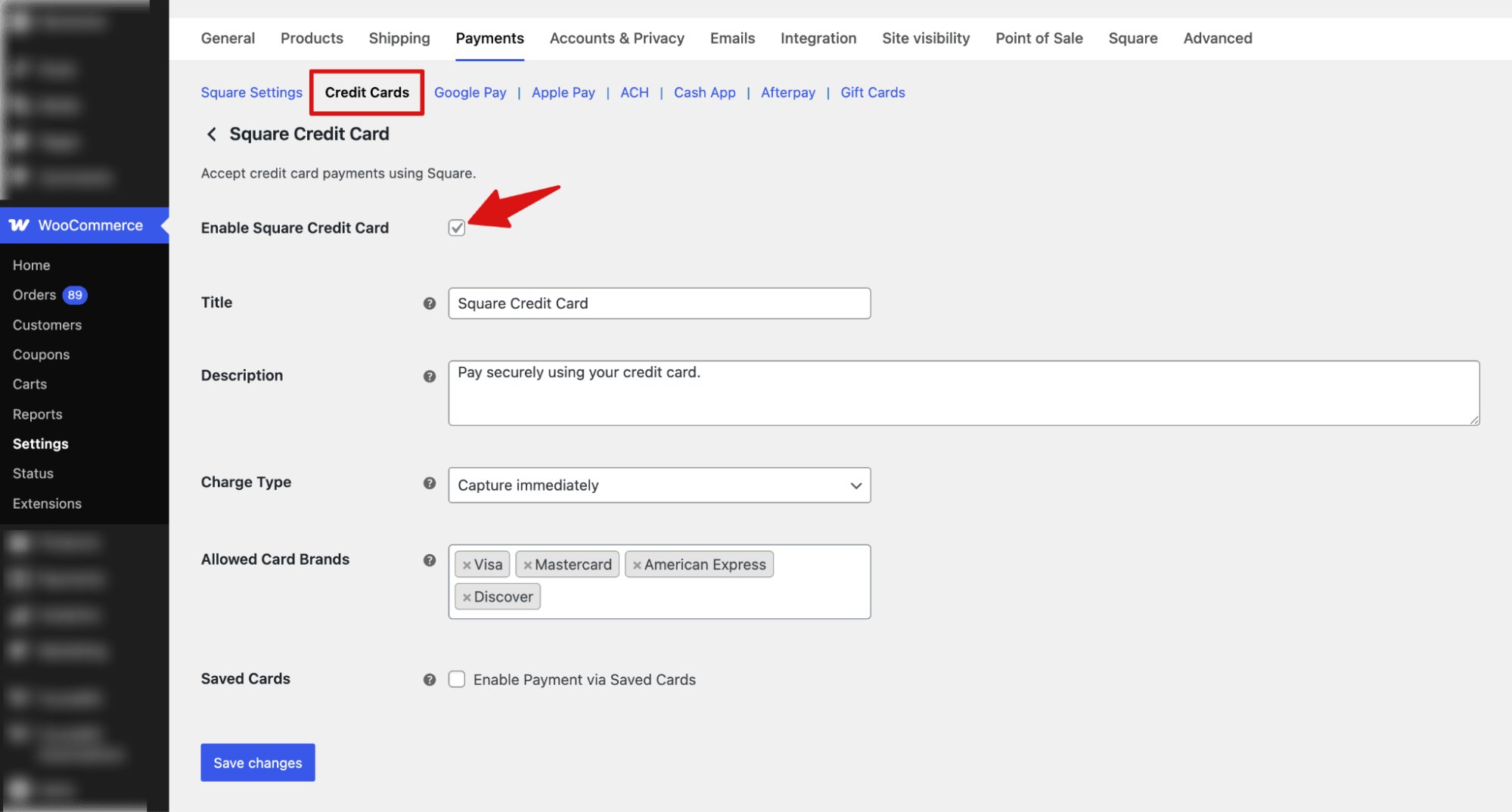Screen dimensions: 1512x812
Task: Remove the American Express brand tag
Action: click(x=637, y=565)
